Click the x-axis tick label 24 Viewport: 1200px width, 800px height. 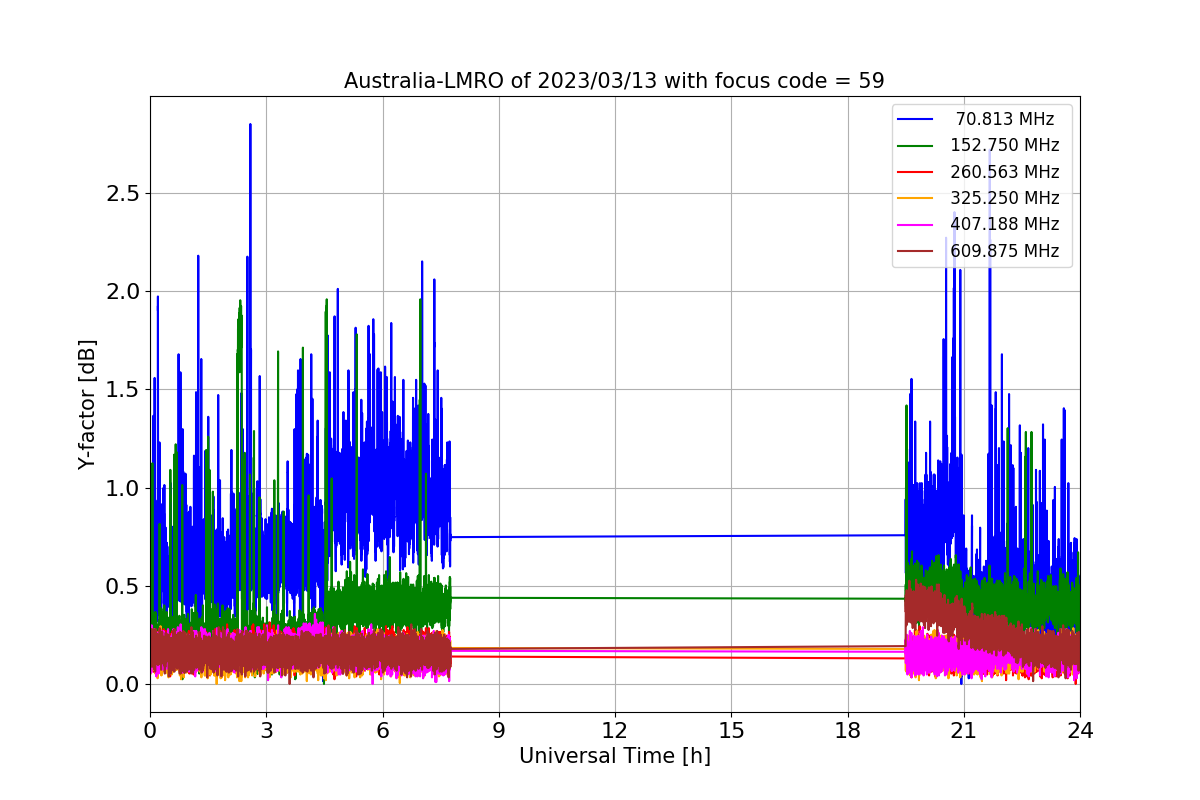point(1079,730)
